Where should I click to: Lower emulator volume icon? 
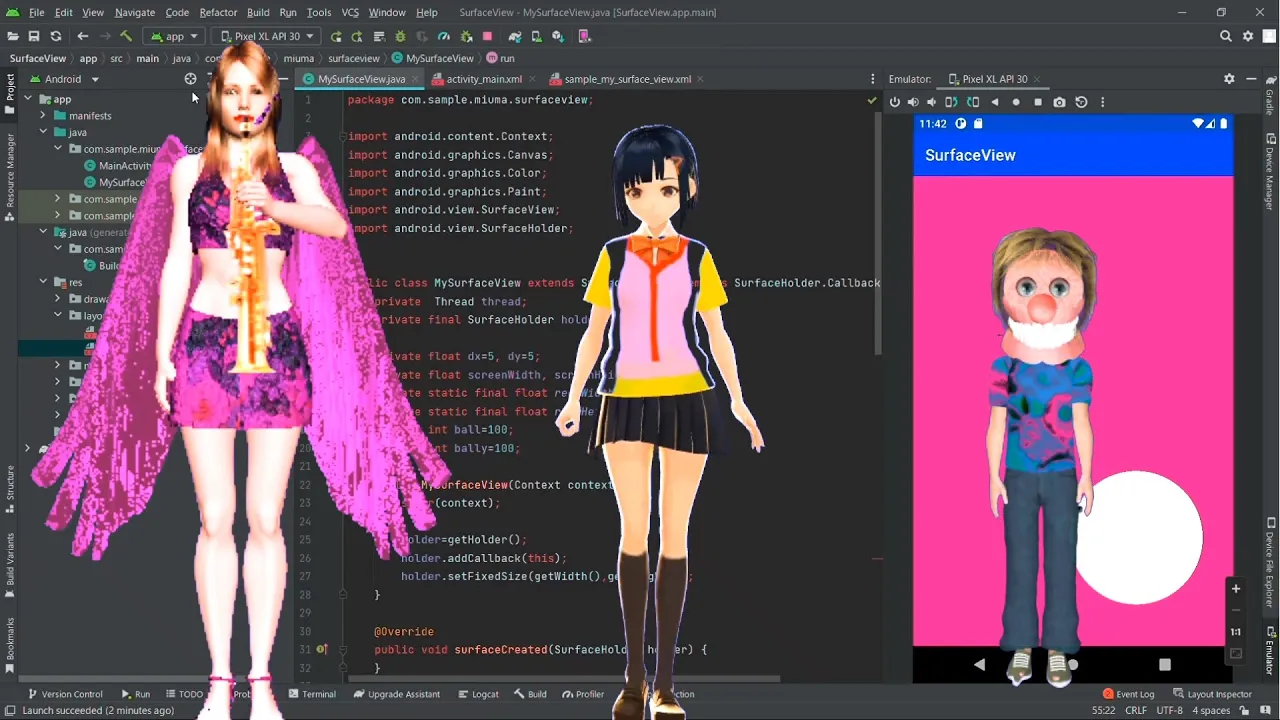click(x=932, y=102)
